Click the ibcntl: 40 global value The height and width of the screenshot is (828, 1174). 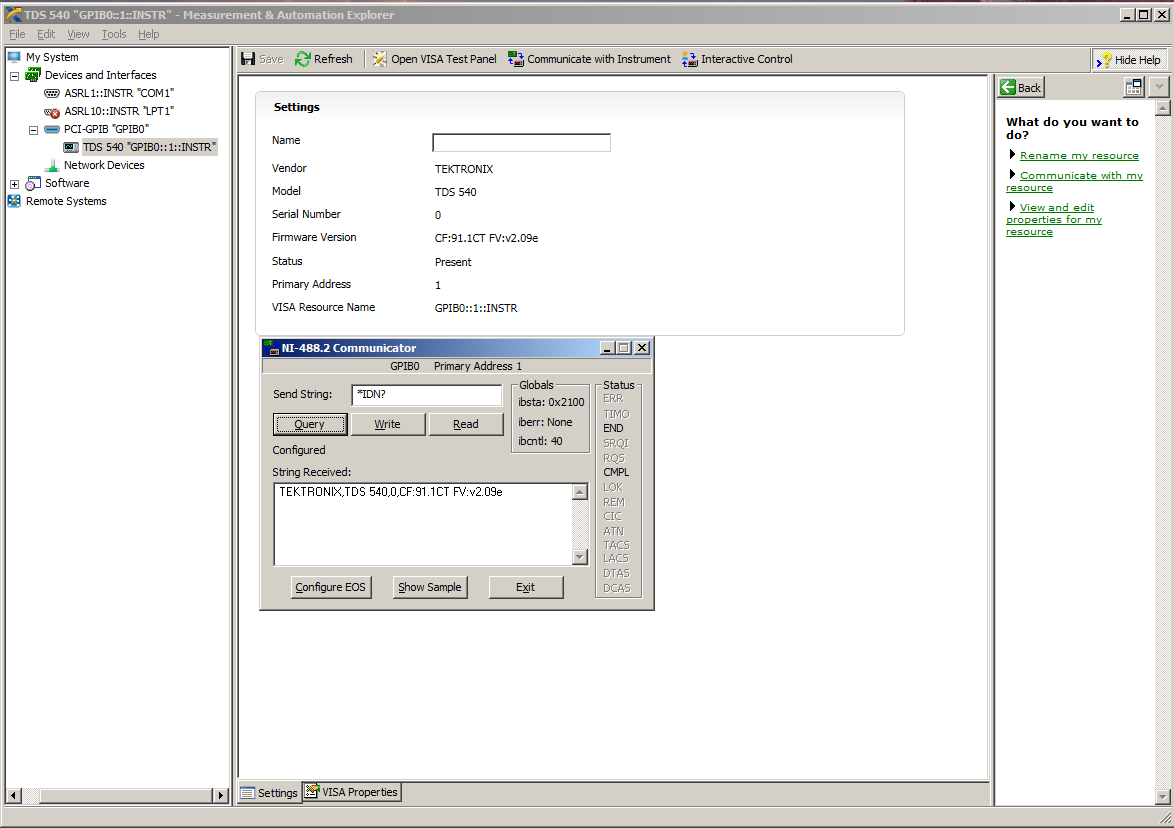click(x=541, y=442)
